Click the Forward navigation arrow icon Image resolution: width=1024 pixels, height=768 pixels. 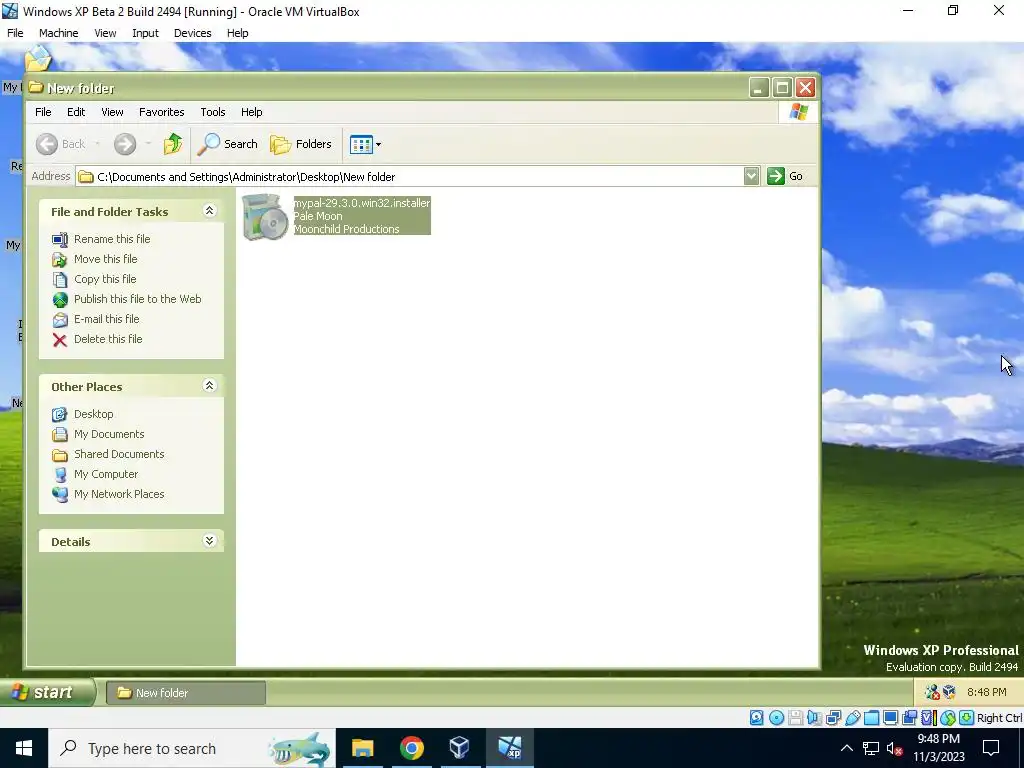[x=125, y=144]
